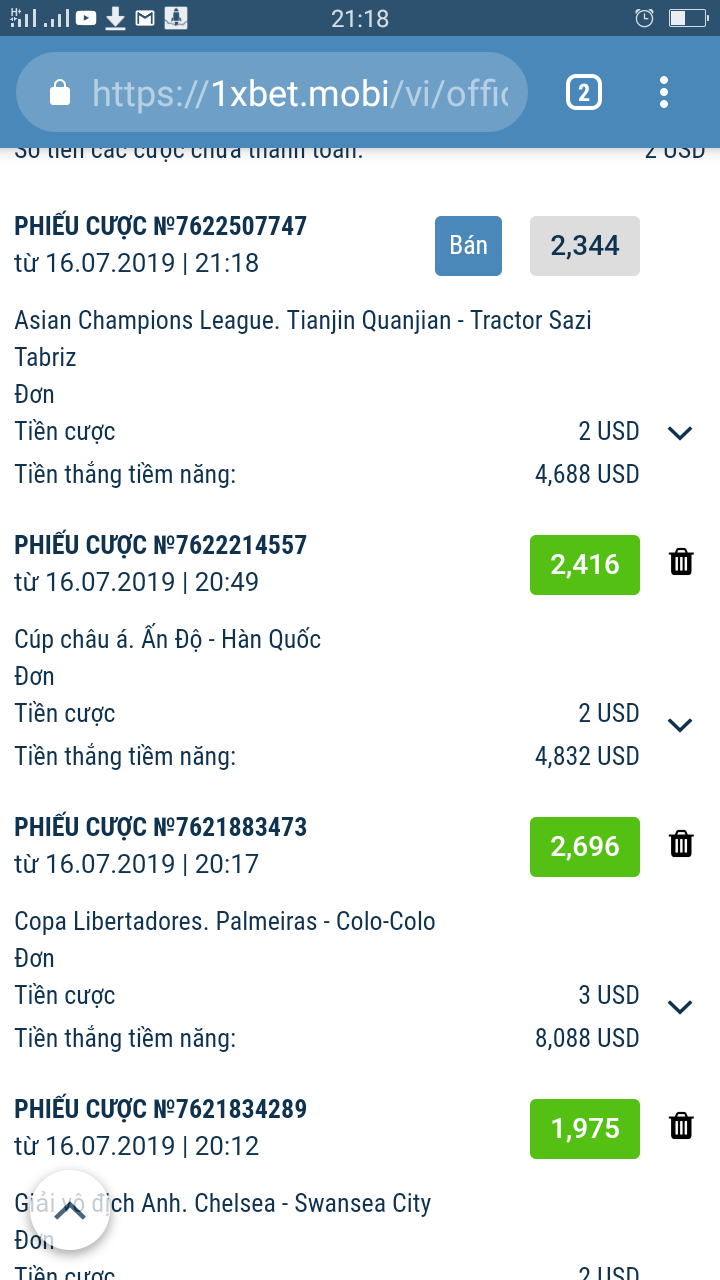The image size is (720, 1280).
Task: Tap the download icon in status bar
Action: [x=116, y=18]
